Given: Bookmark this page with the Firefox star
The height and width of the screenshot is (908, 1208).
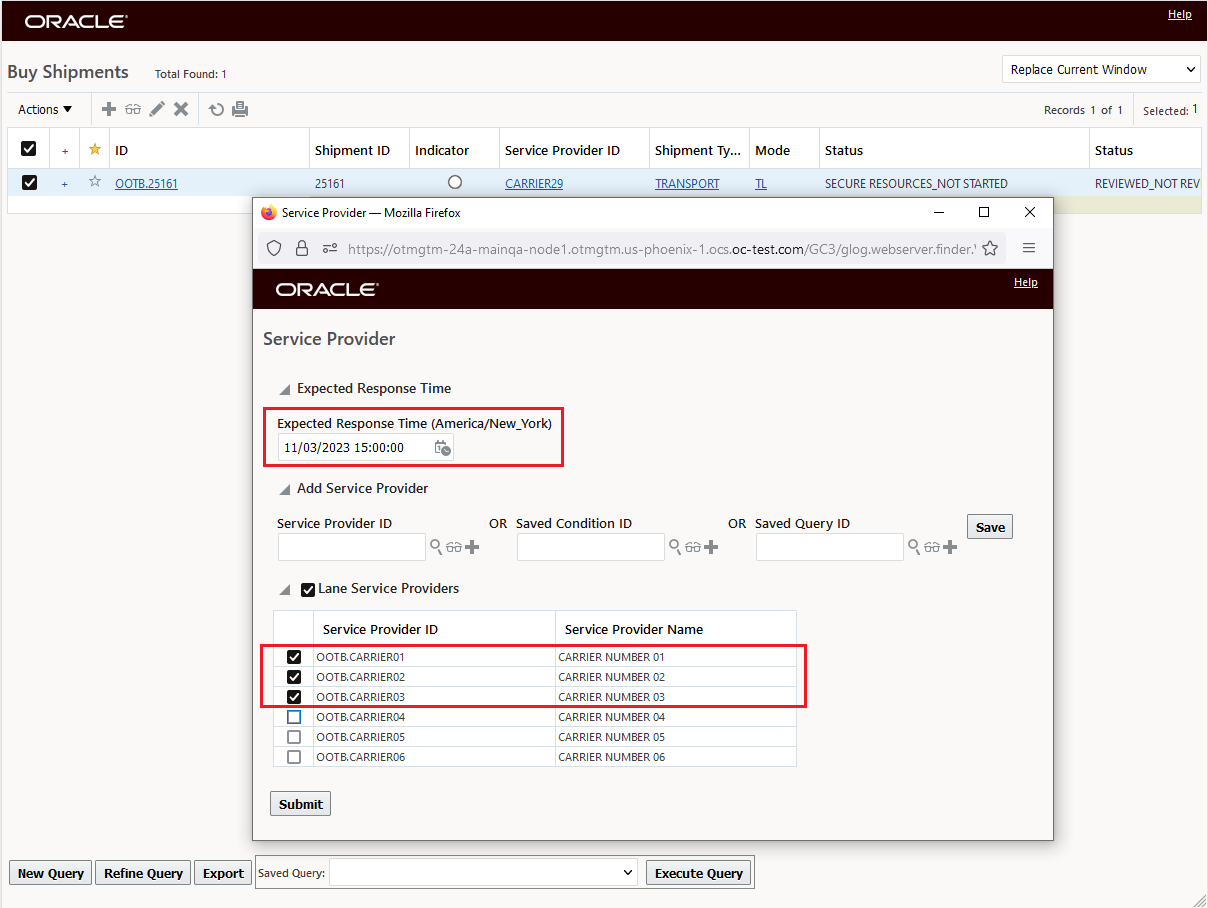Looking at the screenshot, I should pos(990,248).
